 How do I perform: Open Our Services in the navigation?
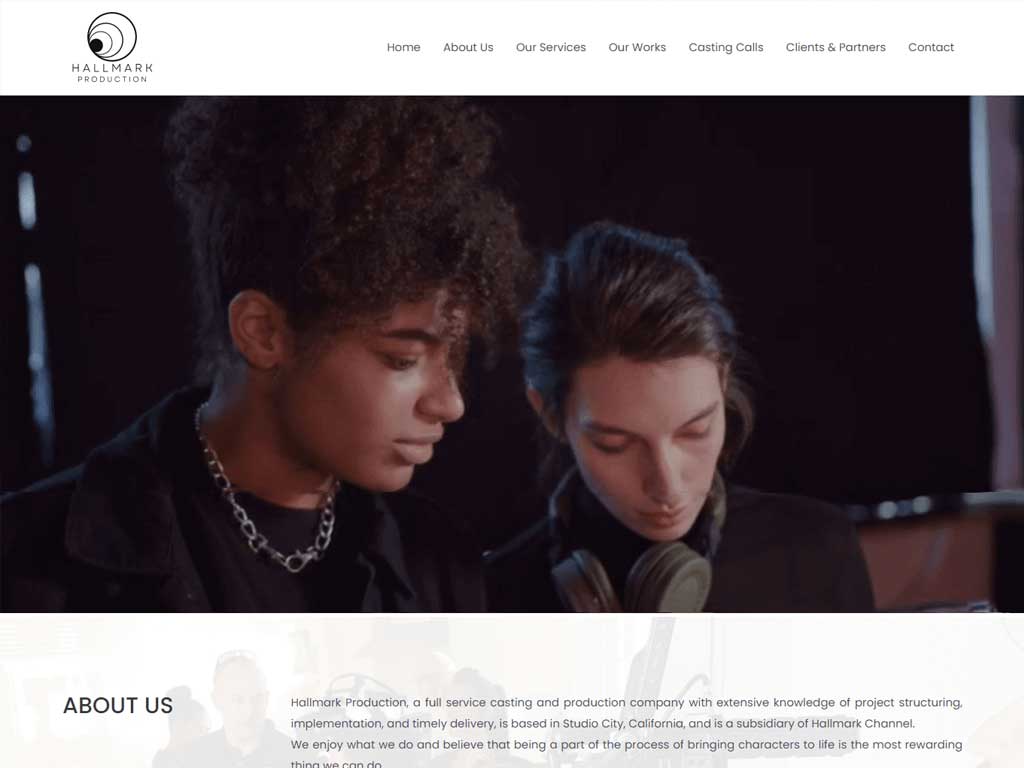(x=551, y=47)
